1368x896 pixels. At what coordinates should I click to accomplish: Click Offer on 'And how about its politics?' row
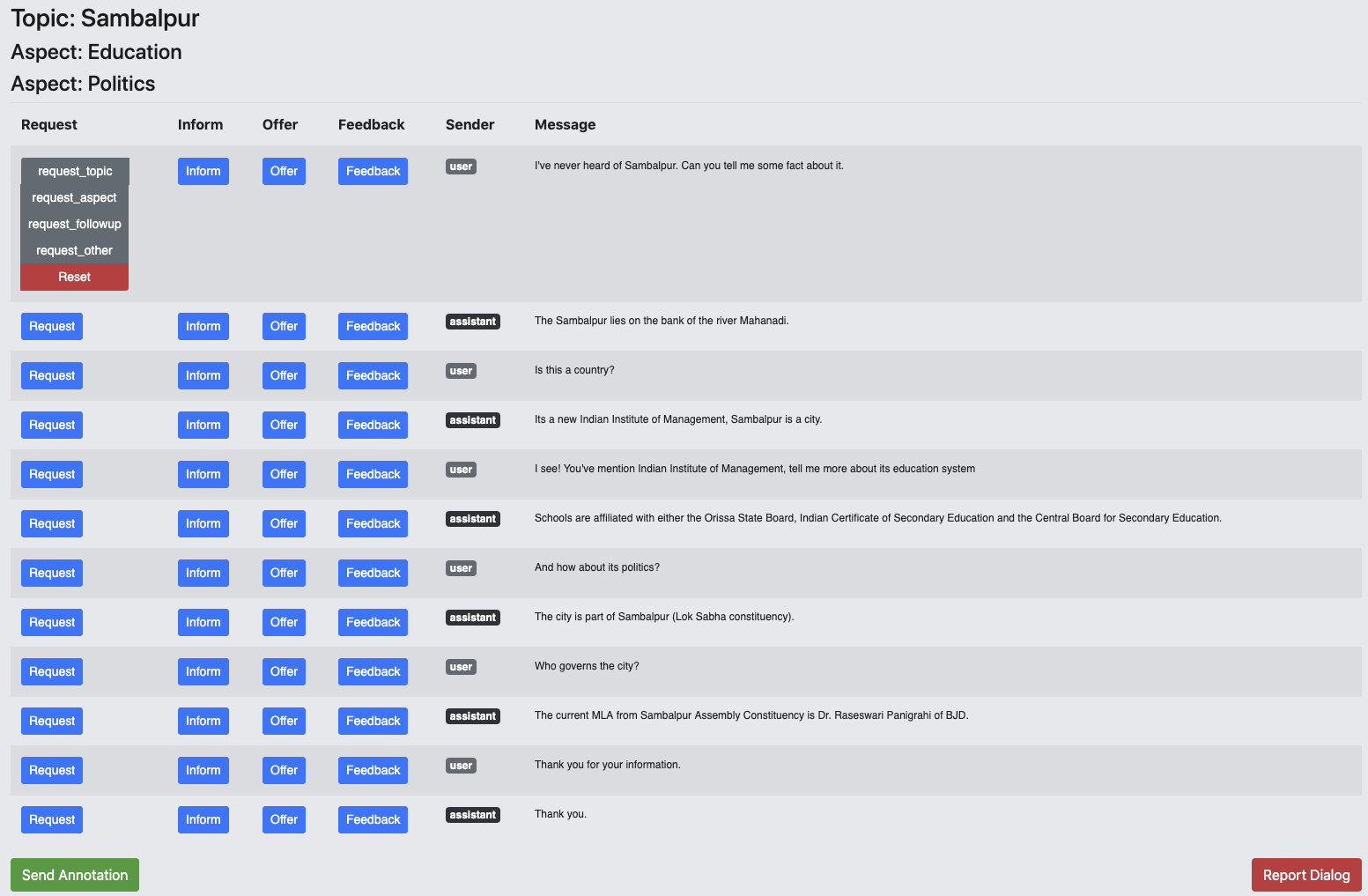pos(284,573)
